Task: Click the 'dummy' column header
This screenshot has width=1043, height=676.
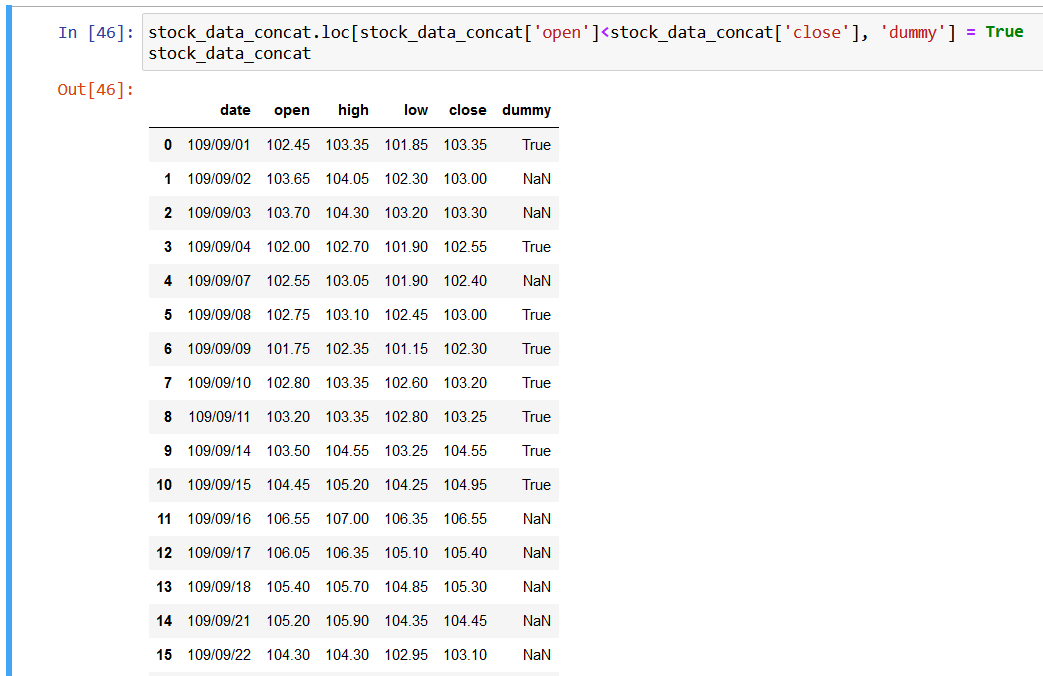Action: (x=526, y=110)
